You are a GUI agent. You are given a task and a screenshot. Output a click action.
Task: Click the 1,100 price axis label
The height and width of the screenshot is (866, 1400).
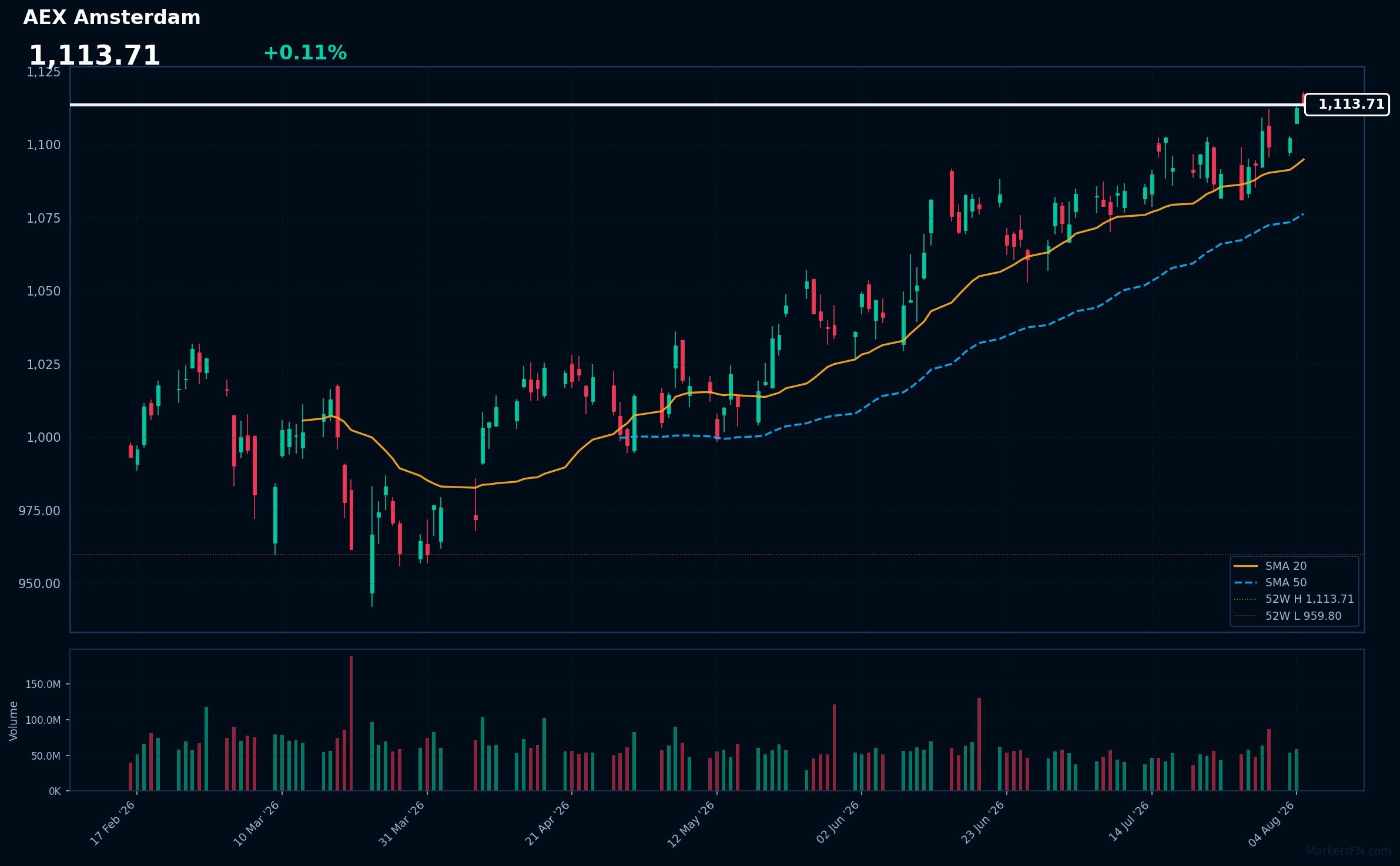pyautogui.click(x=43, y=145)
